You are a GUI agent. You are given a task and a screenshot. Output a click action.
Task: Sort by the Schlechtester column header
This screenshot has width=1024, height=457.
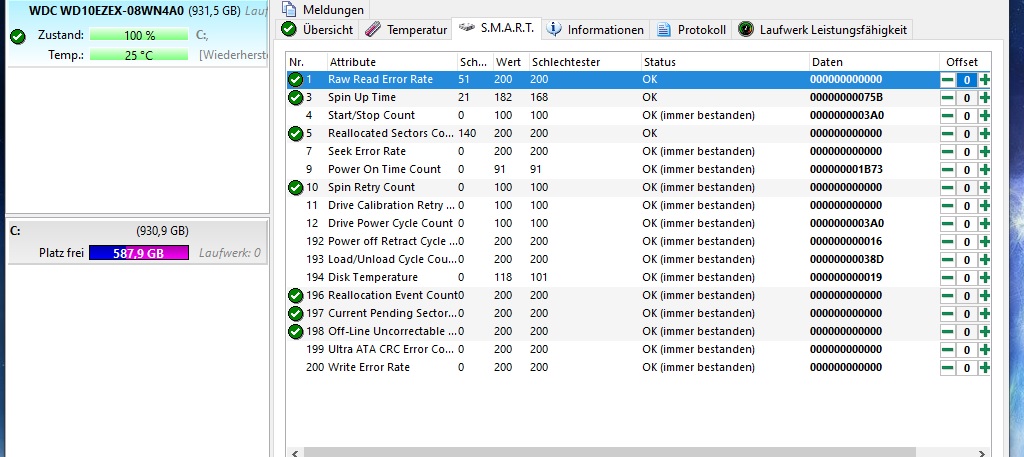pos(585,62)
